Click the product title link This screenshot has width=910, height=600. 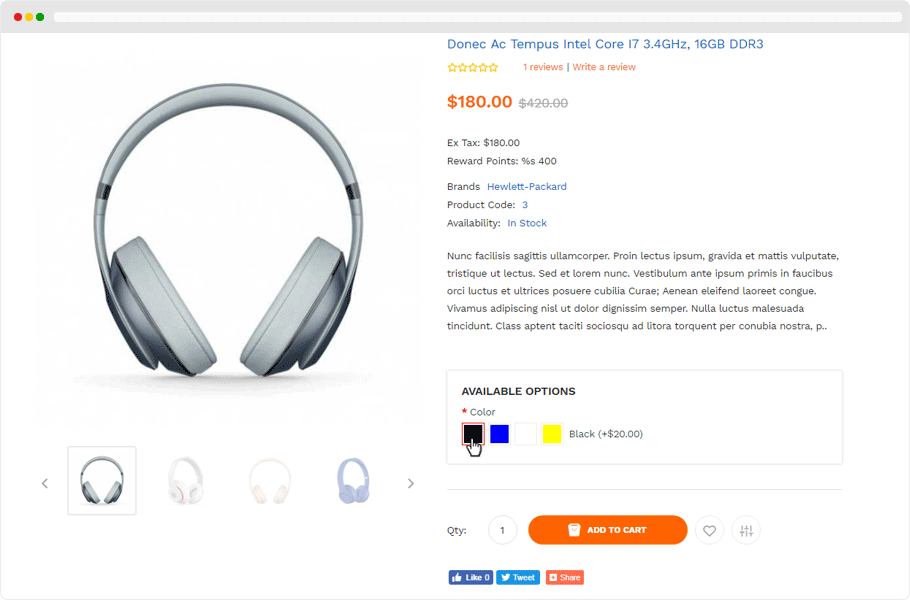(x=605, y=44)
